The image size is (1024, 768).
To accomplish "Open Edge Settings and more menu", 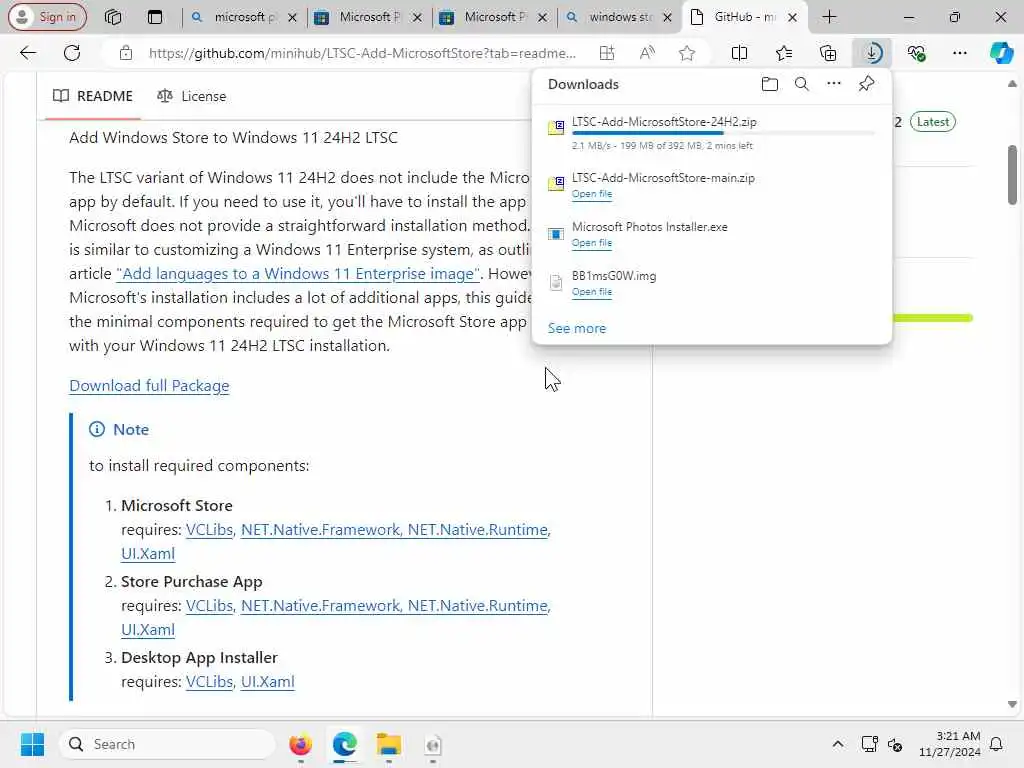I will click(959, 53).
